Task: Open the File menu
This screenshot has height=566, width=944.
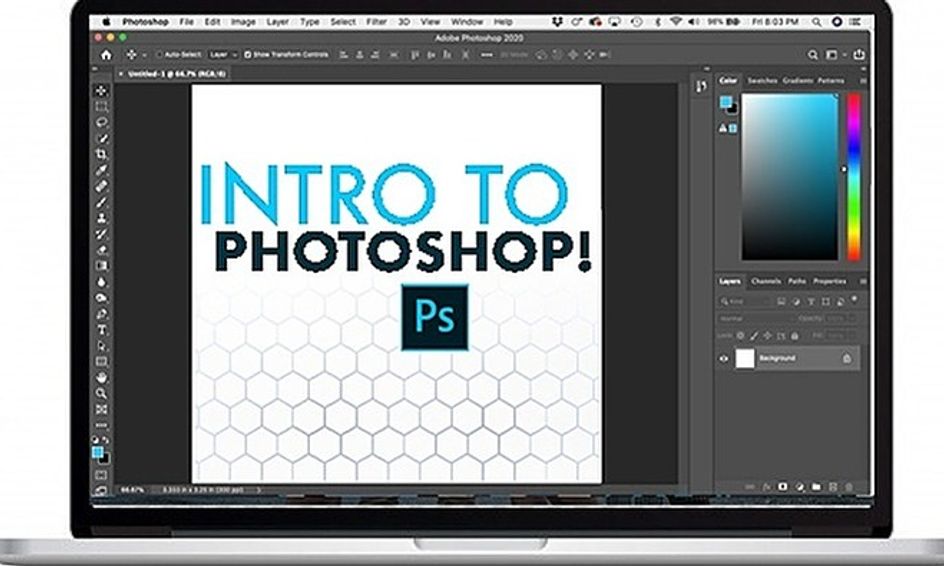Action: tap(187, 22)
